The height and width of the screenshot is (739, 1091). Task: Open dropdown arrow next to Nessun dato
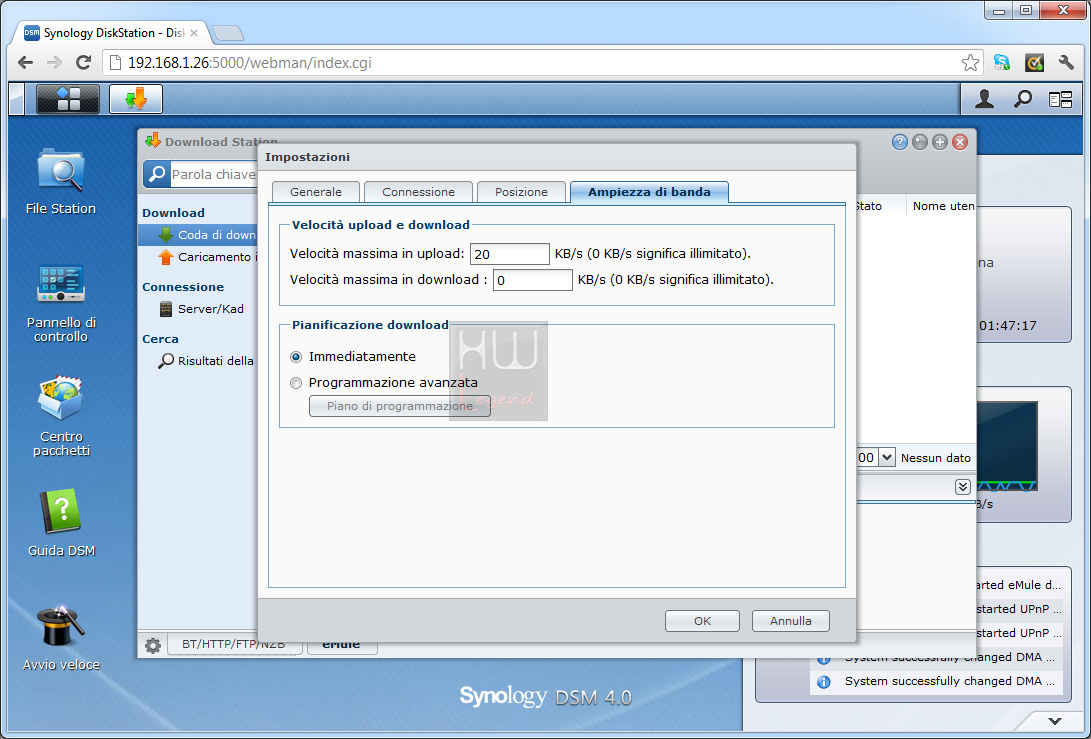[x=886, y=458]
